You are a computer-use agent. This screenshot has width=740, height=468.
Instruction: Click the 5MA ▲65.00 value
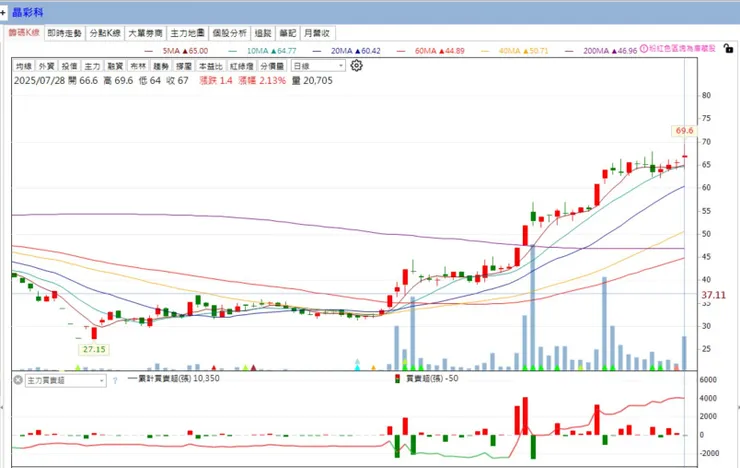pyautogui.click(x=185, y=51)
